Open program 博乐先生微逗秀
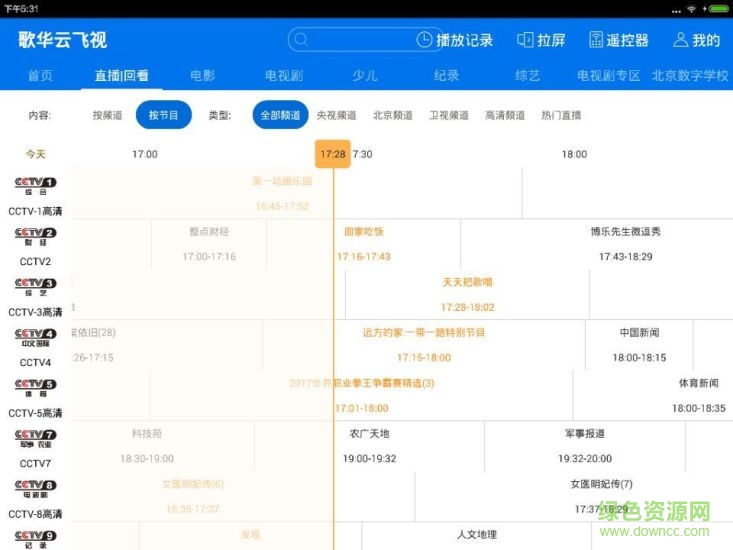The image size is (733, 550). tap(625, 243)
